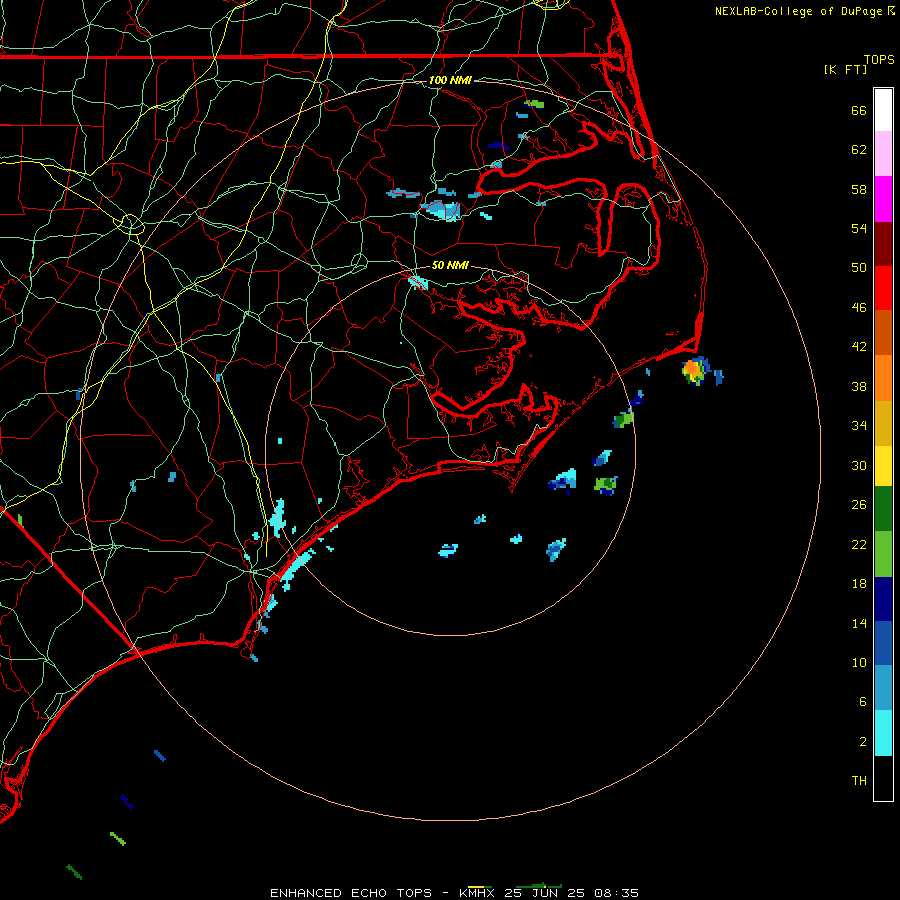The width and height of the screenshot is (900, 900).
Task: Click the 18 legend label
Action: coord(859,584)
